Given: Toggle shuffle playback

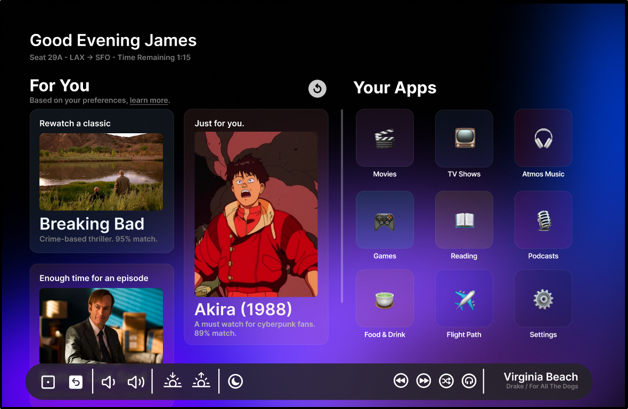Looking at the screenshot, I should (446, 381).
